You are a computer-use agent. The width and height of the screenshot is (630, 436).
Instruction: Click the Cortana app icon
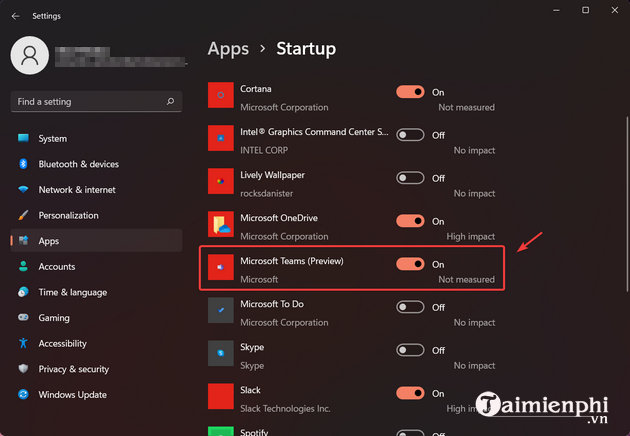tap(221, 95)
